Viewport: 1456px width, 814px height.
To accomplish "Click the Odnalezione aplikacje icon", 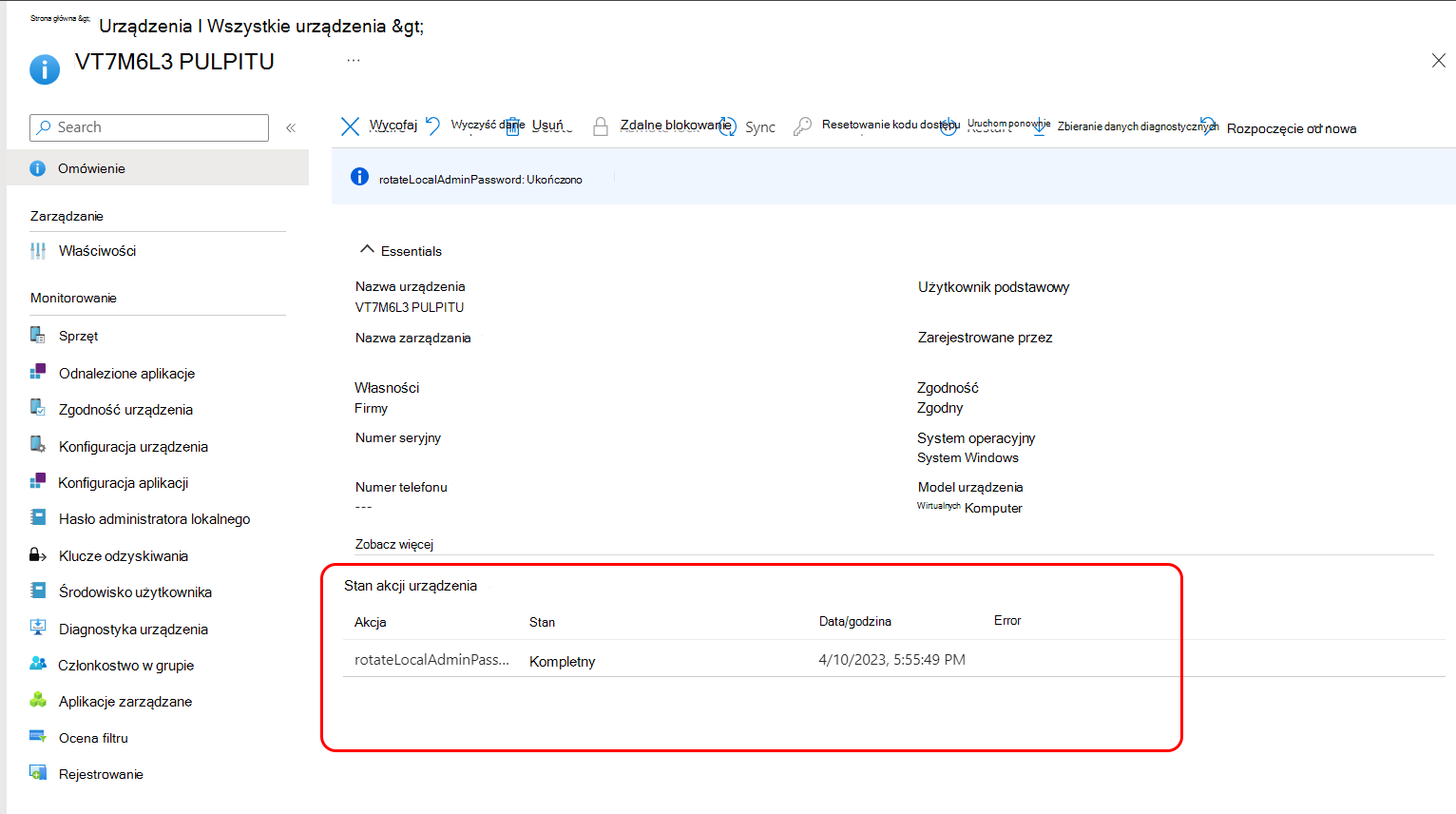I will point(38,372).
